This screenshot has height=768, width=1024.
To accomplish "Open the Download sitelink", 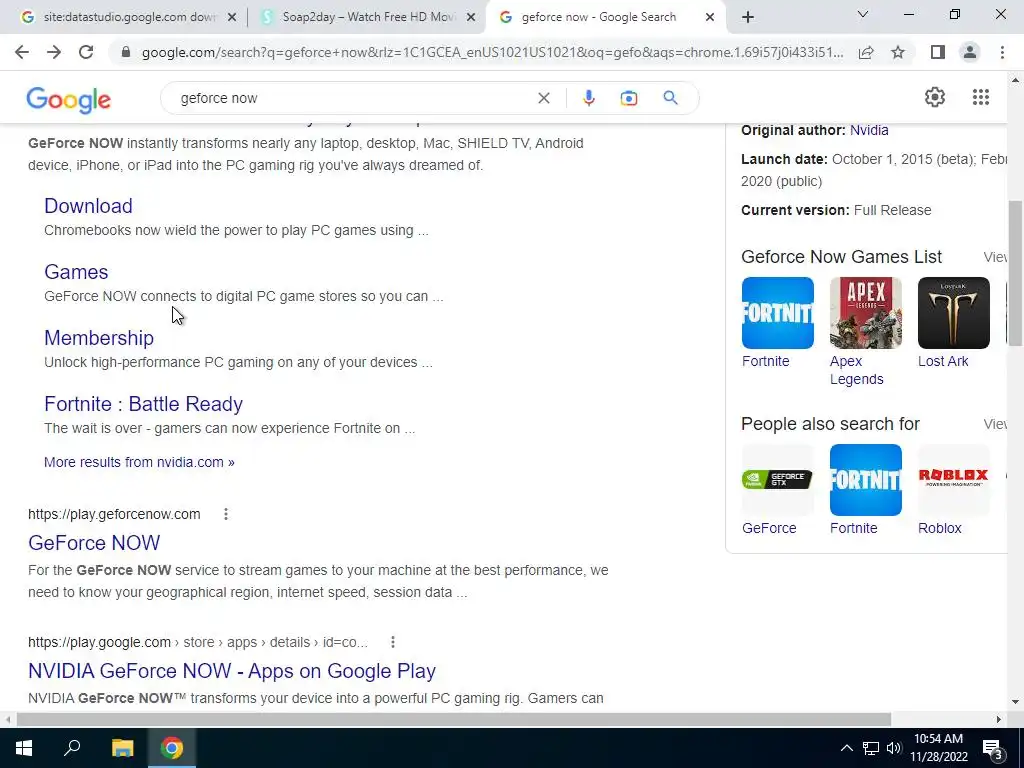I will [x=88, y=206].
